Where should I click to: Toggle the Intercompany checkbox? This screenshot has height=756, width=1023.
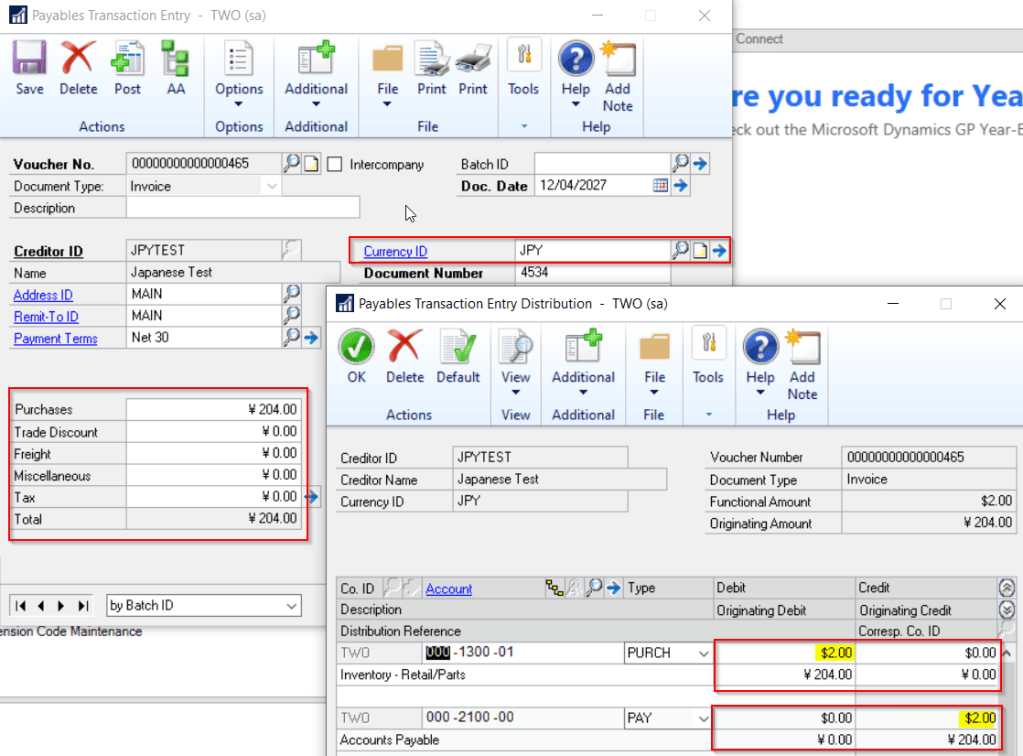point(335,164)
